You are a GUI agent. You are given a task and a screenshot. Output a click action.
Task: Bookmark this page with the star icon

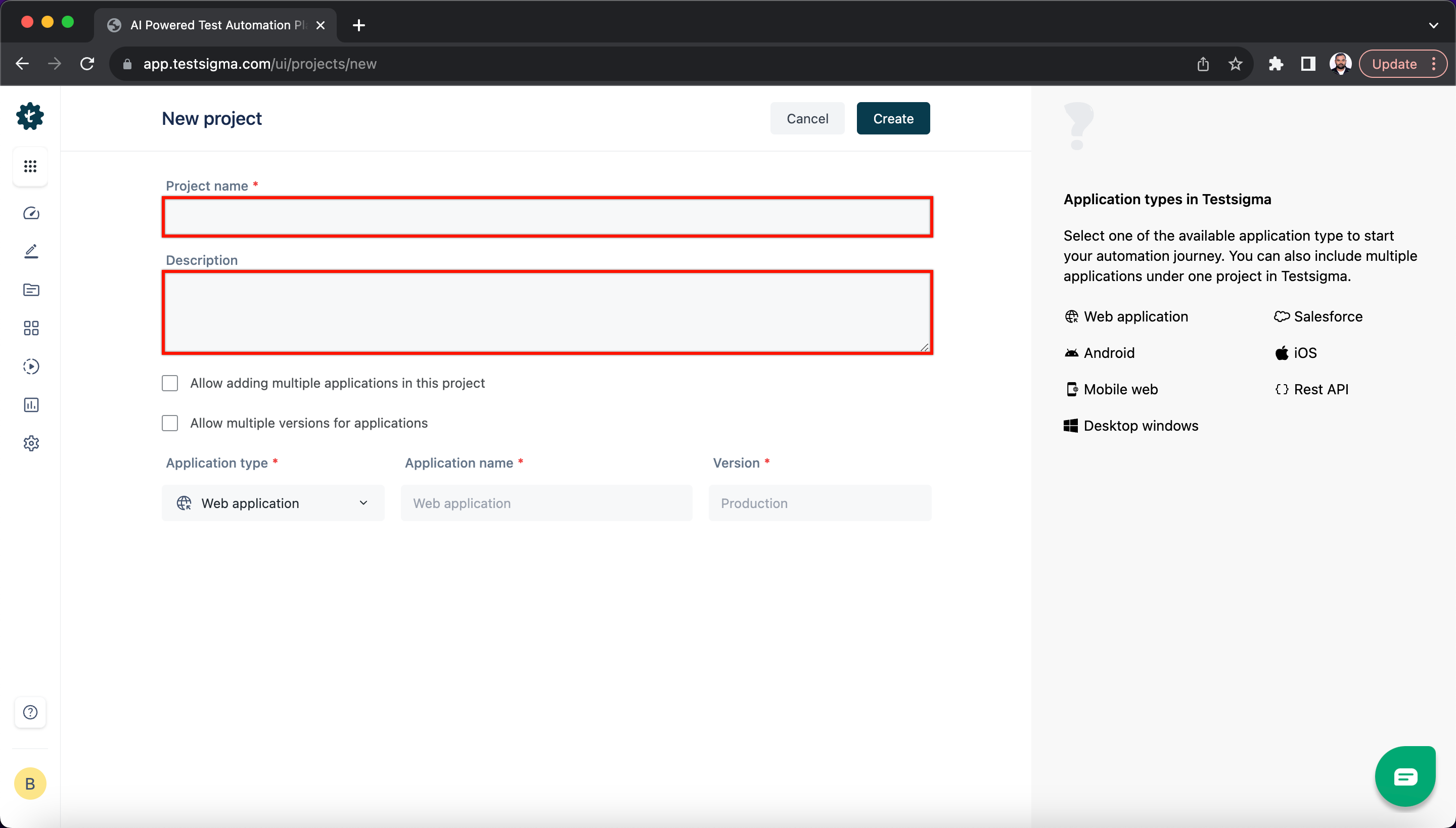(x=1235, y=64)
